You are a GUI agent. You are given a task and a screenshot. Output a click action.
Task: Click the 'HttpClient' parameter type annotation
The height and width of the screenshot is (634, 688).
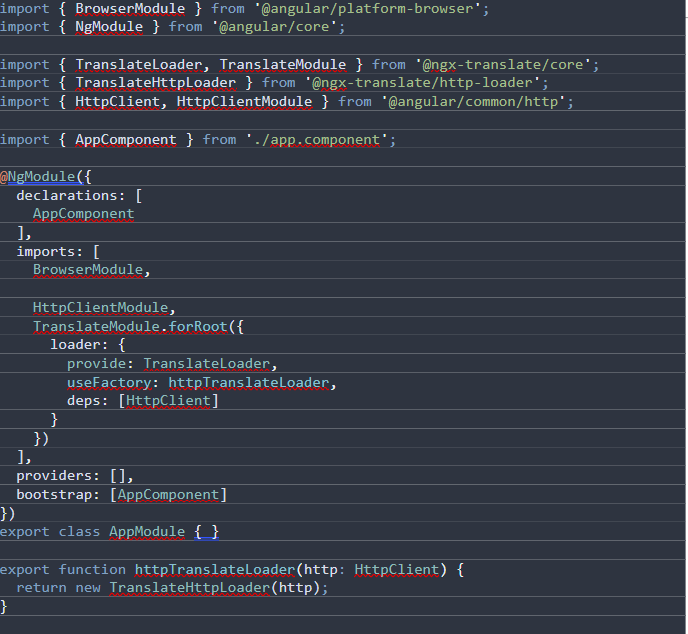(x=397, y=570)
